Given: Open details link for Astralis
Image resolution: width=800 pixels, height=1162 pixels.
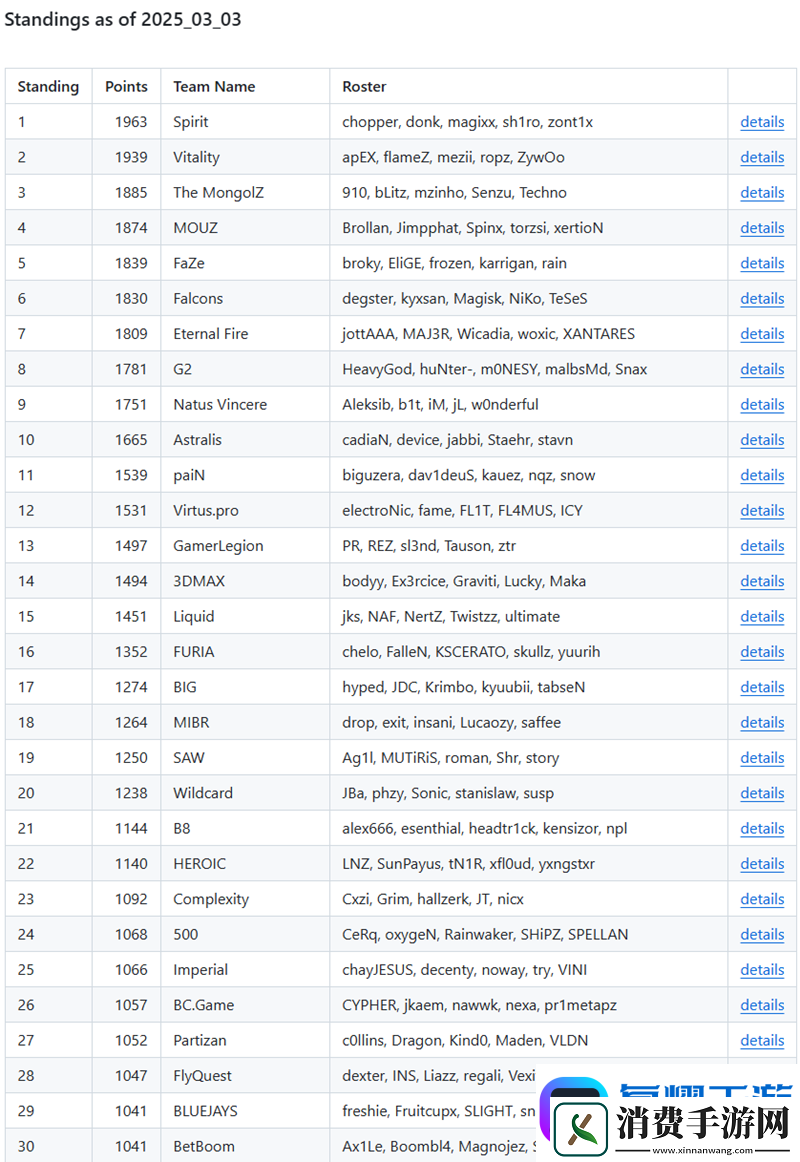Looking at the screenshot, I should coord(761,439).
